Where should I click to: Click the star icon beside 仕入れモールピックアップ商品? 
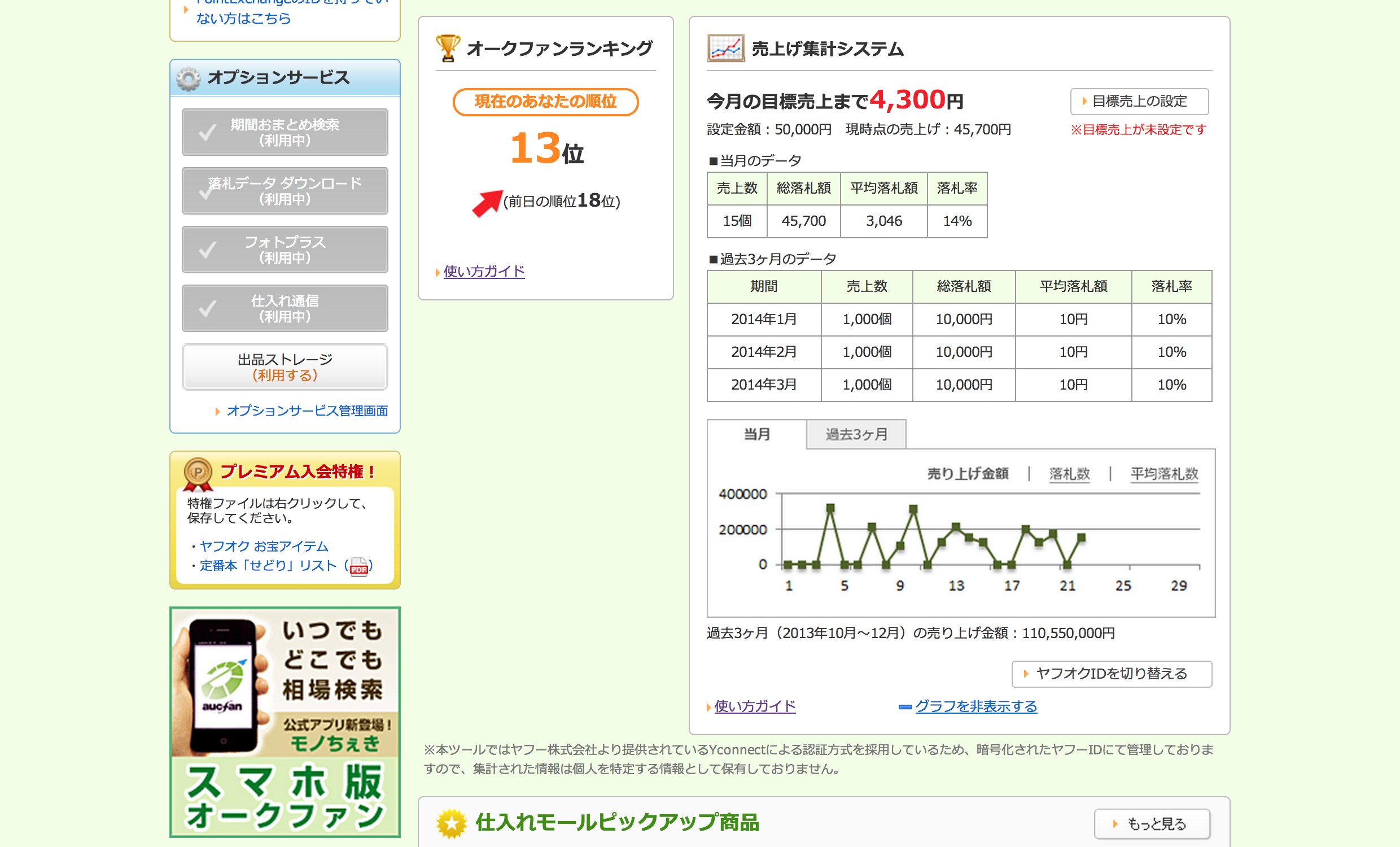451,823
